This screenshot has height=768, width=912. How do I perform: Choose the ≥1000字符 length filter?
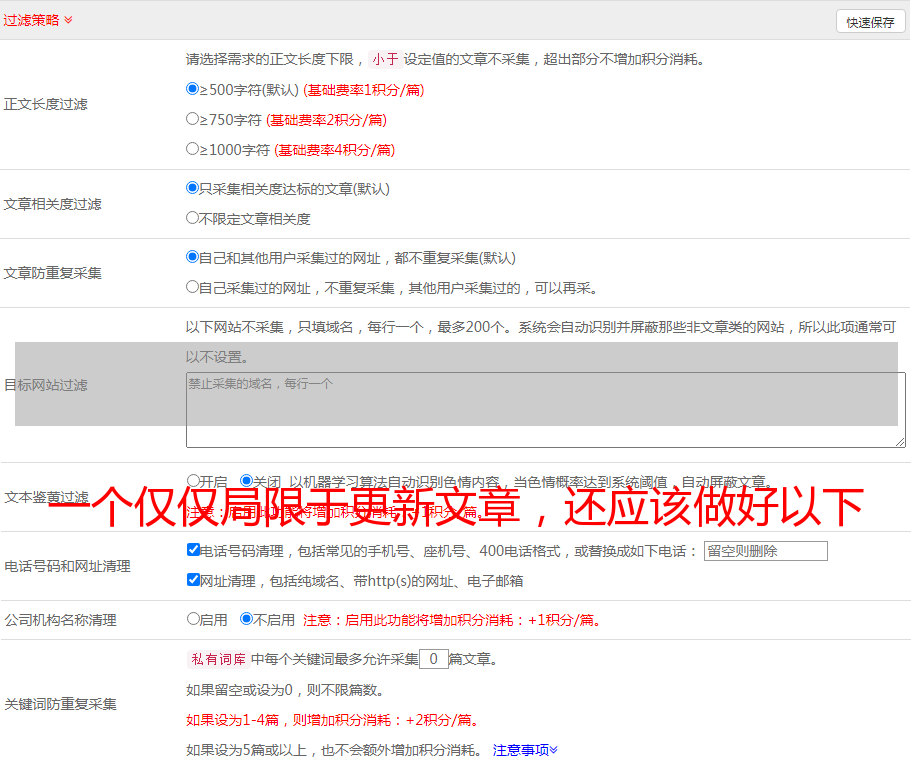click(193, 149)
